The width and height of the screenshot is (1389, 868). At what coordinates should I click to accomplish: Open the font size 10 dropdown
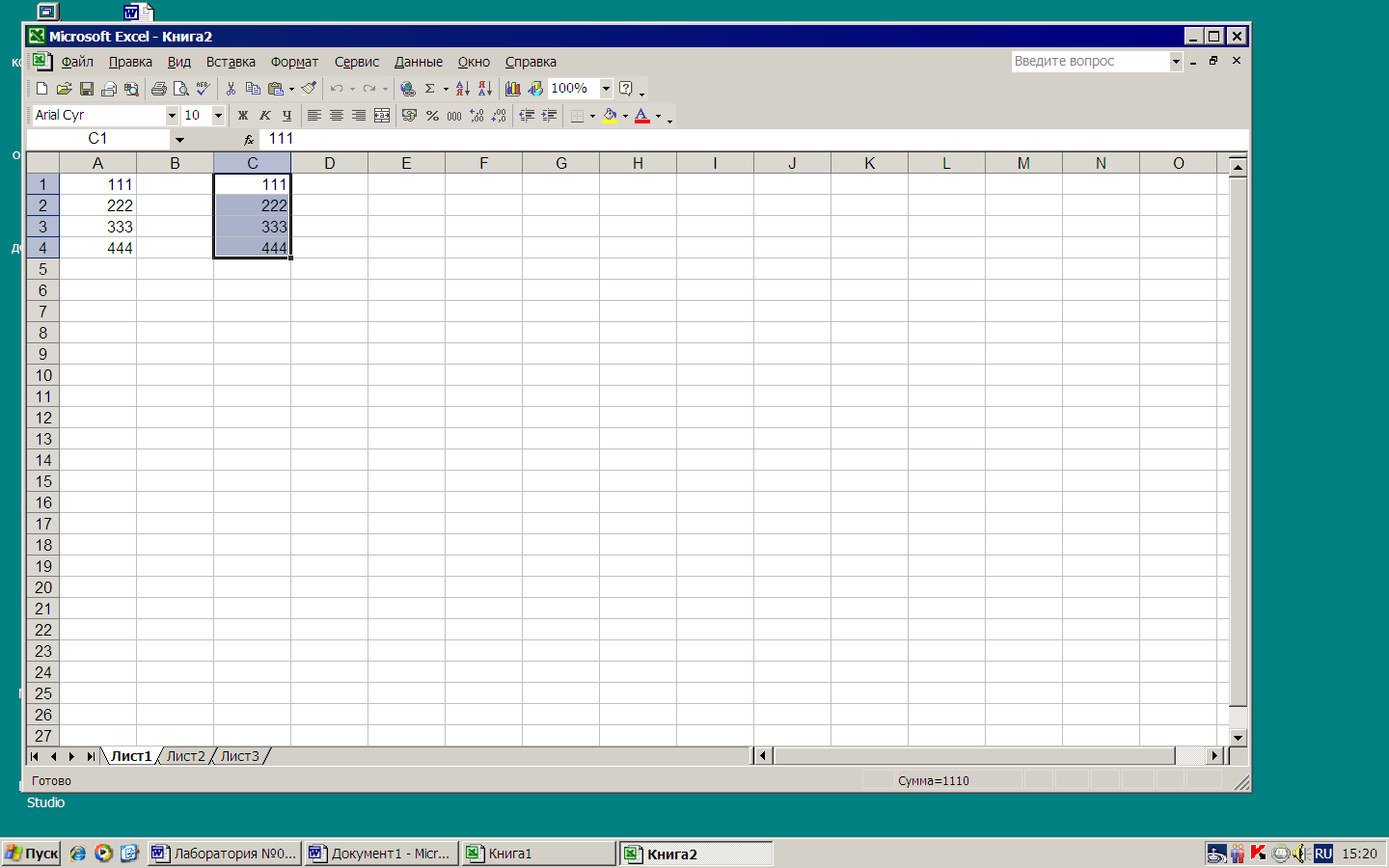218,116
